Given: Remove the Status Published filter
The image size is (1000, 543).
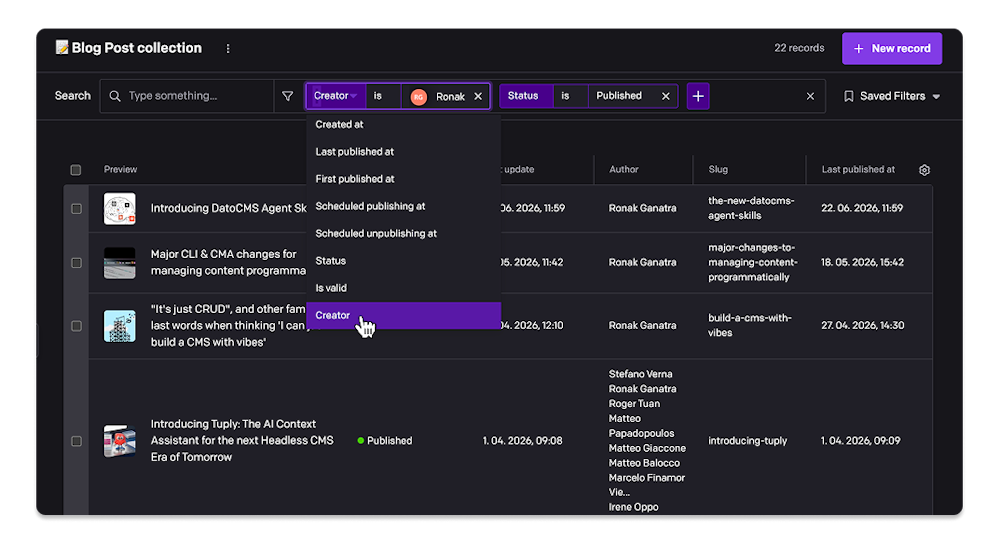Looking at the screenshot, I should pyautogui.click(x=665, y=96).
